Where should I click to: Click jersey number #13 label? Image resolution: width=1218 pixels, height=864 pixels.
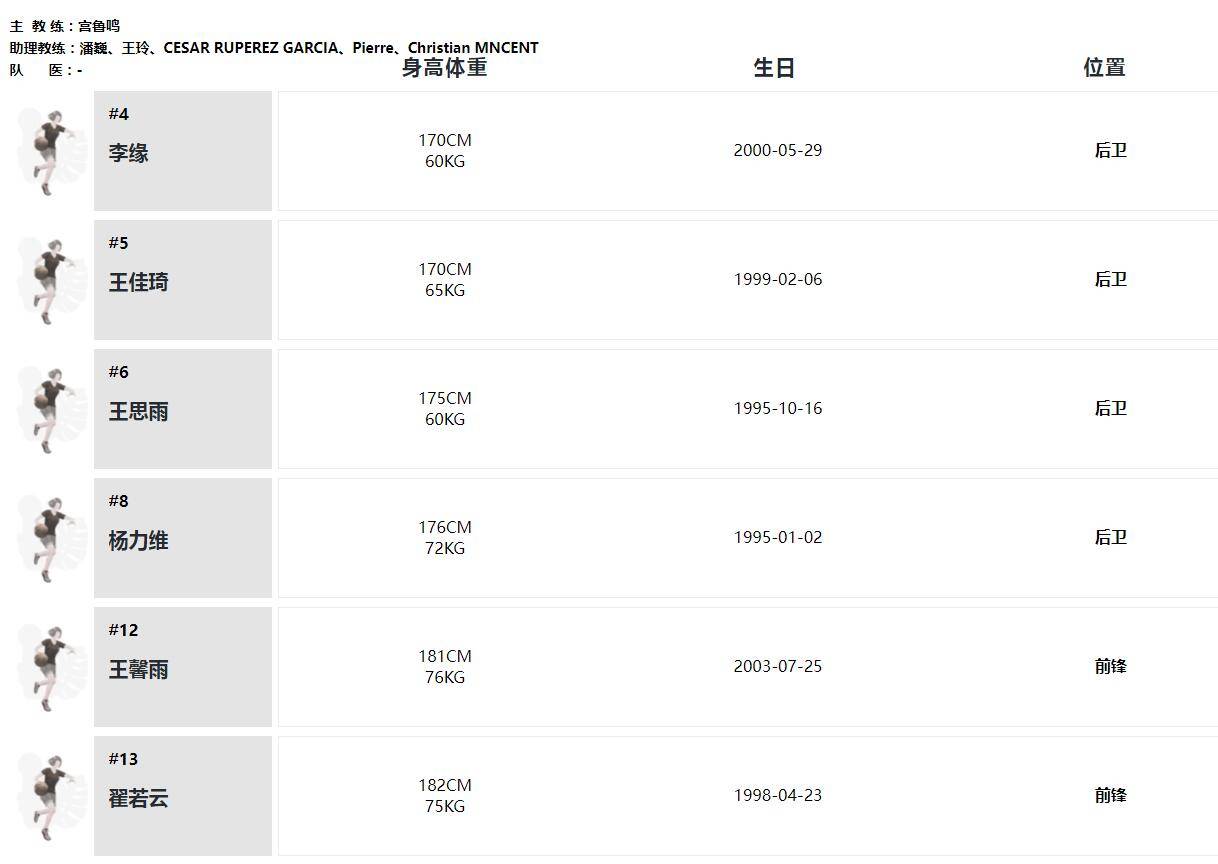click(124, 759)
